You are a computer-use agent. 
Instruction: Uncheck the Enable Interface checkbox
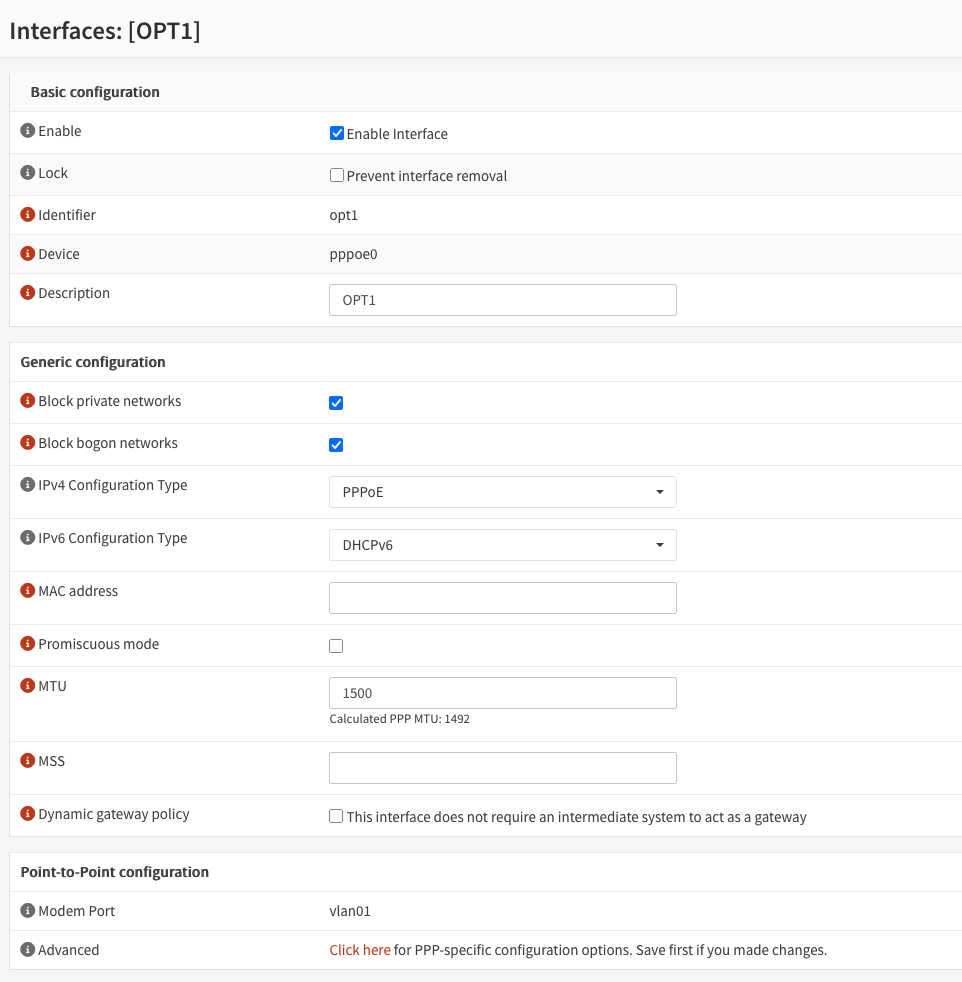coord(337,134)
